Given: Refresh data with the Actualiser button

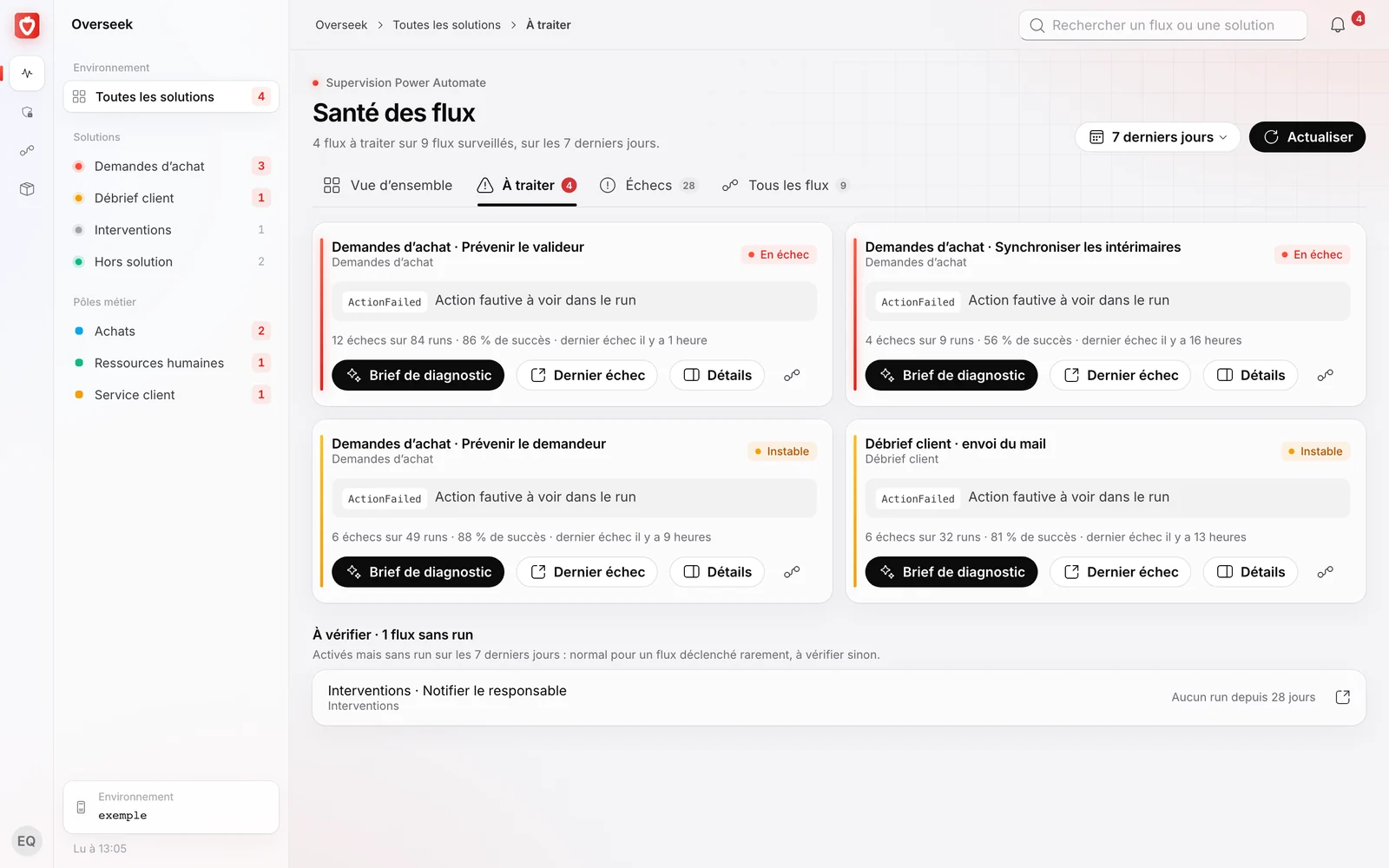Looking at the screenshot, I should 1307,137.
